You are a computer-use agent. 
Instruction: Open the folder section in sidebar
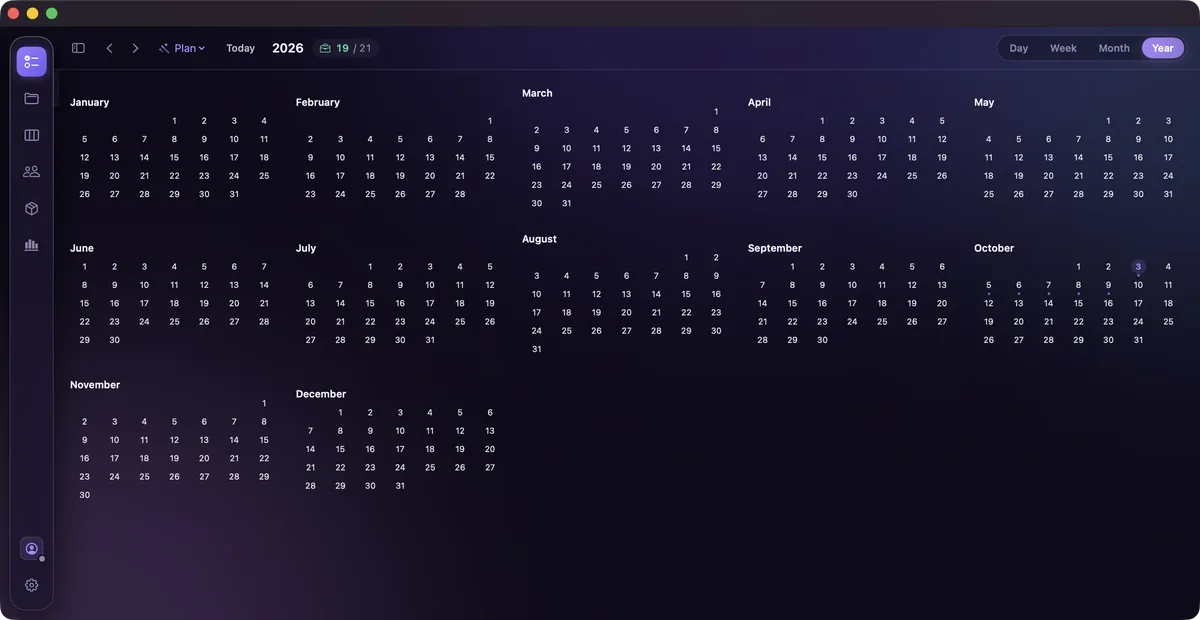31,98
